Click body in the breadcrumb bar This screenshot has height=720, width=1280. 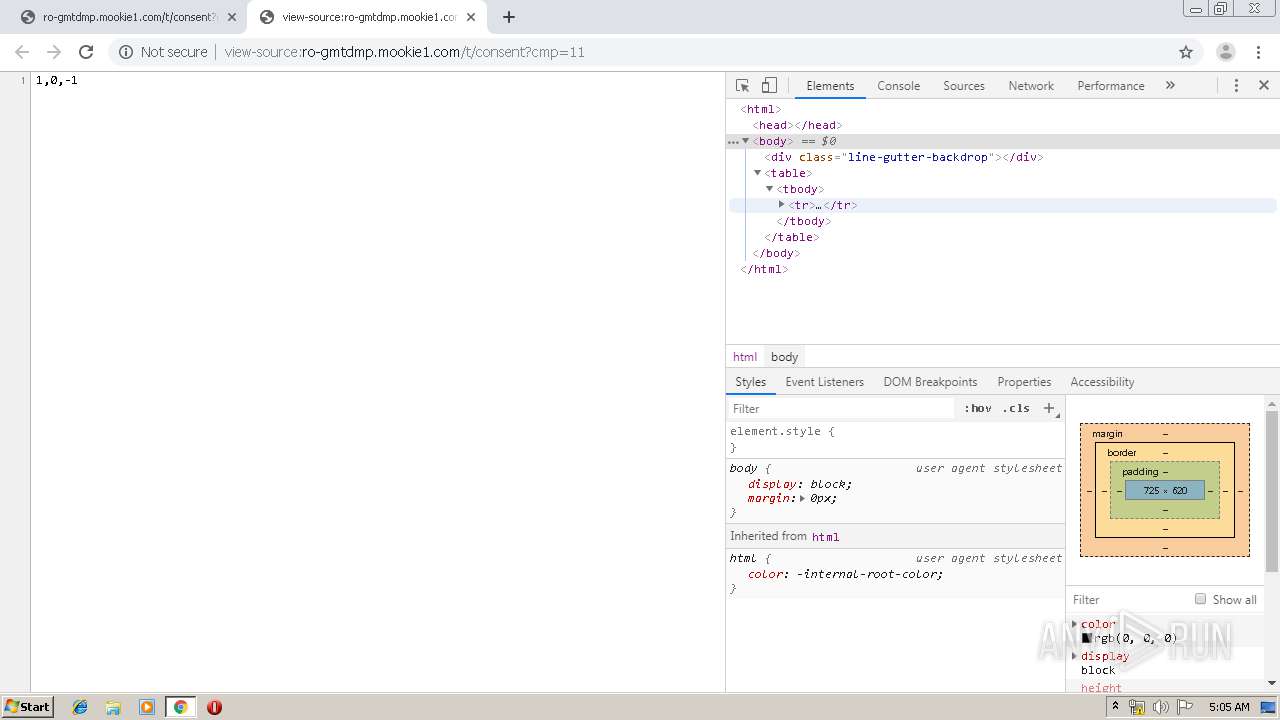[x=784, y=357]
